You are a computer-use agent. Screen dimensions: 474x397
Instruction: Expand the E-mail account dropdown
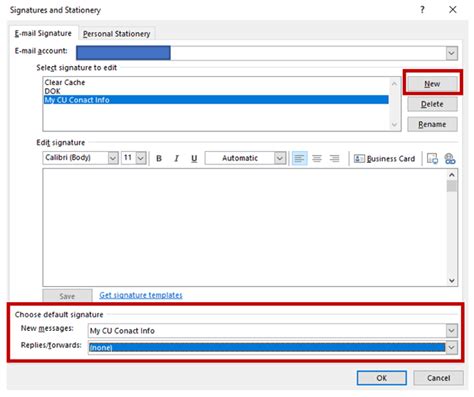point(452,53)
